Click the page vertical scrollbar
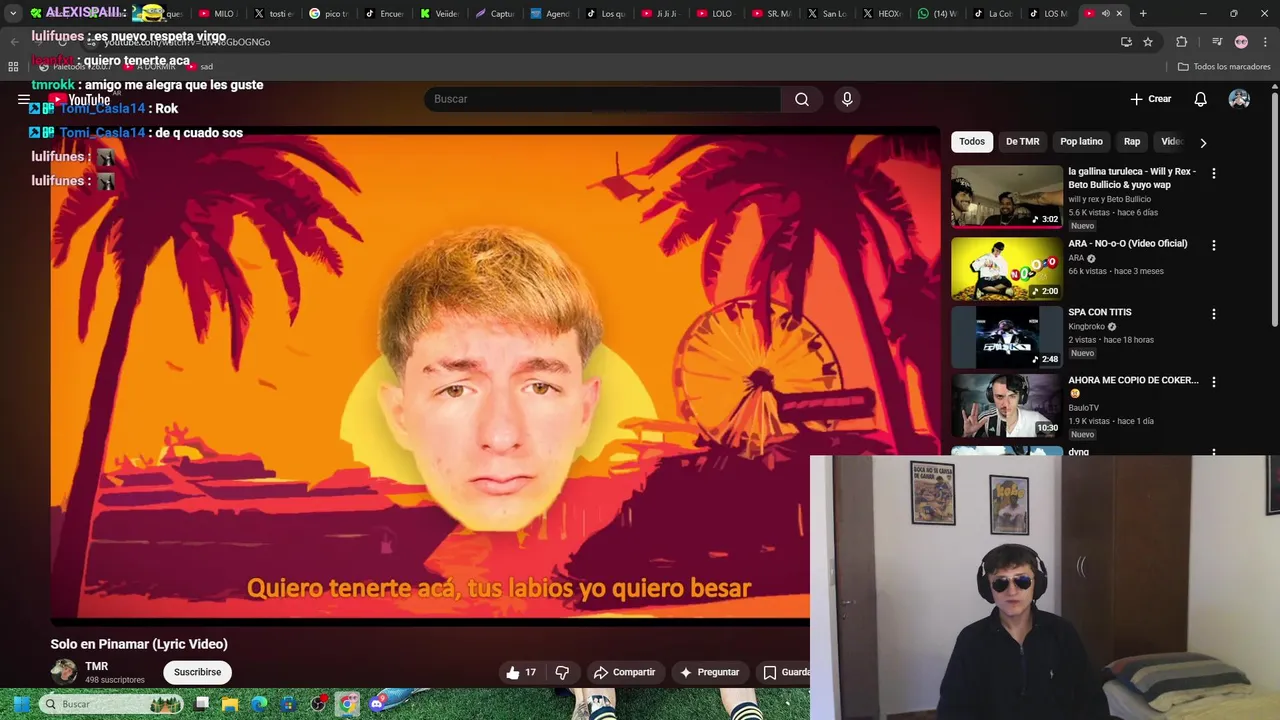The image size is (1280, 720). point(1274,210)
